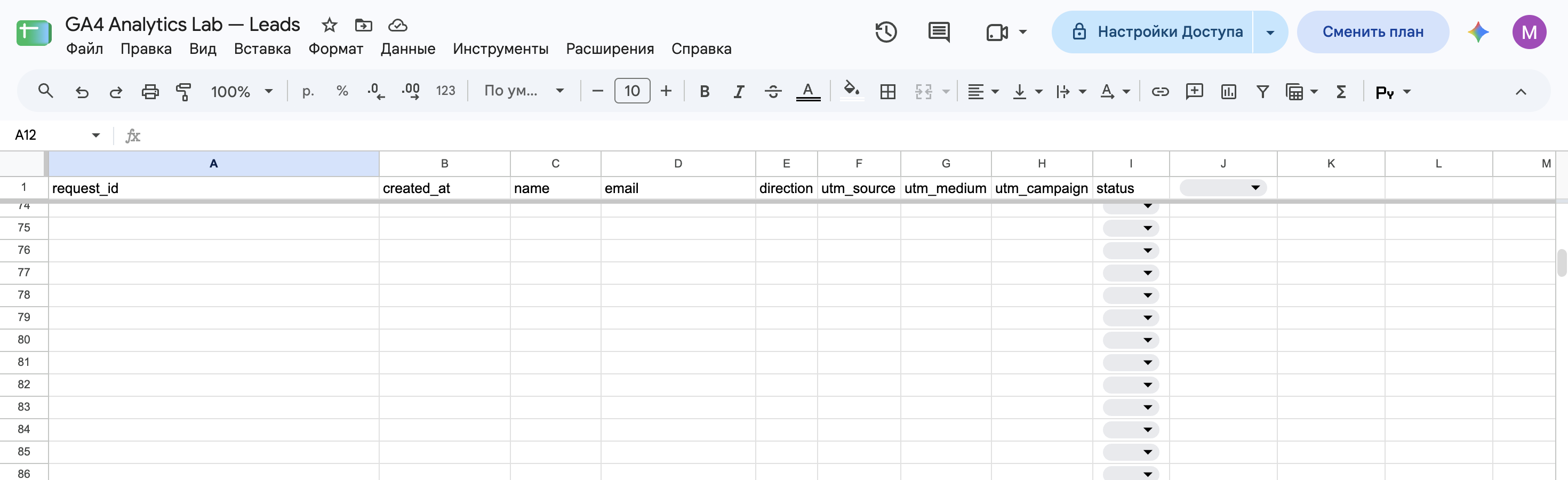This screenshot has height=480, width=1568.
Task: Toggle italic formatting
Action: [738, 91]
